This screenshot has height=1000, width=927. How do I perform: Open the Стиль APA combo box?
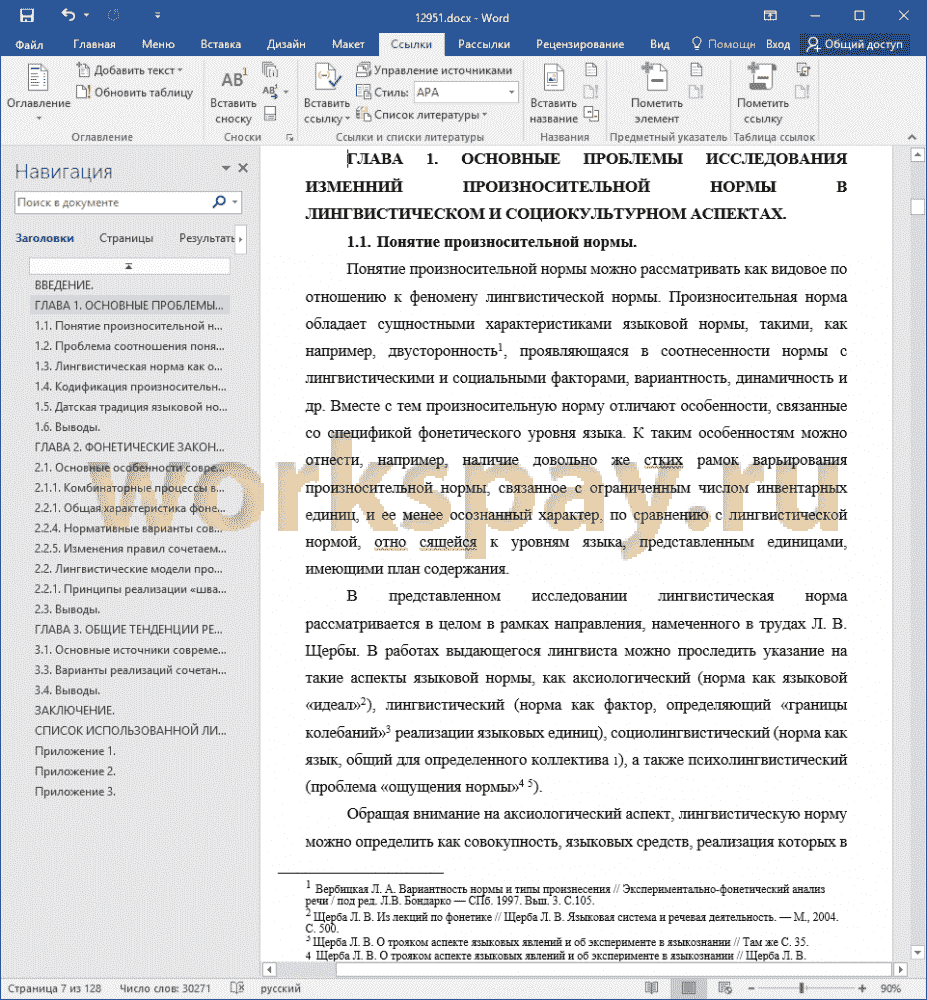466,92
